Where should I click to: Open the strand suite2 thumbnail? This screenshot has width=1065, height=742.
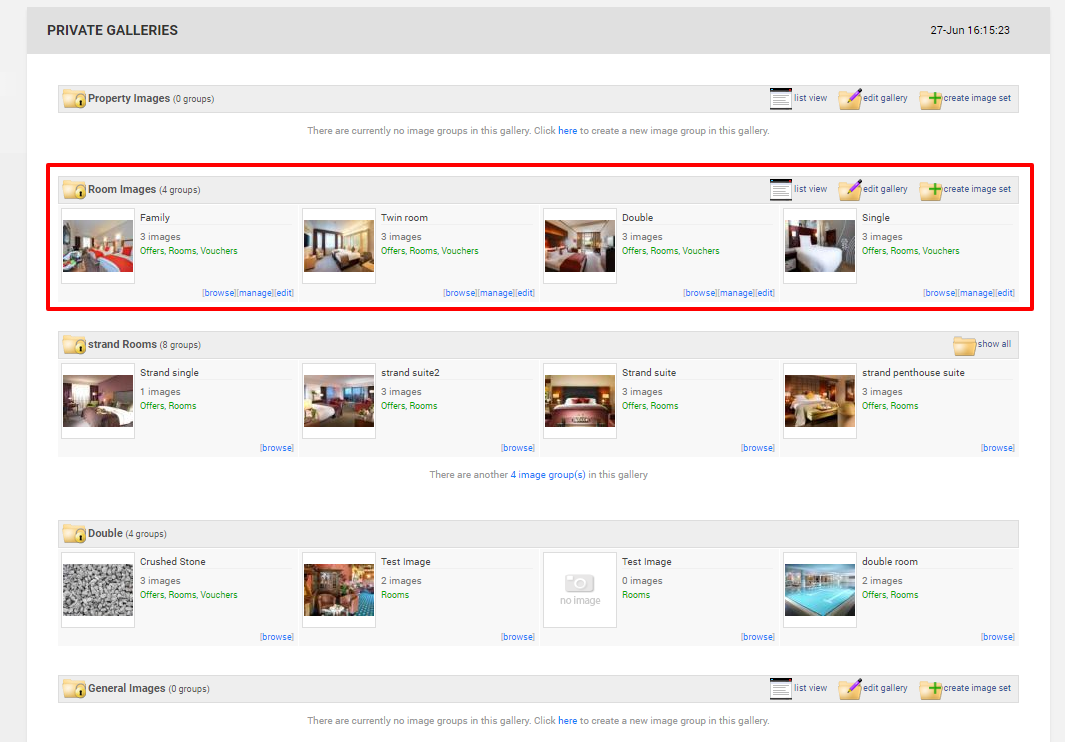(339, 401)
